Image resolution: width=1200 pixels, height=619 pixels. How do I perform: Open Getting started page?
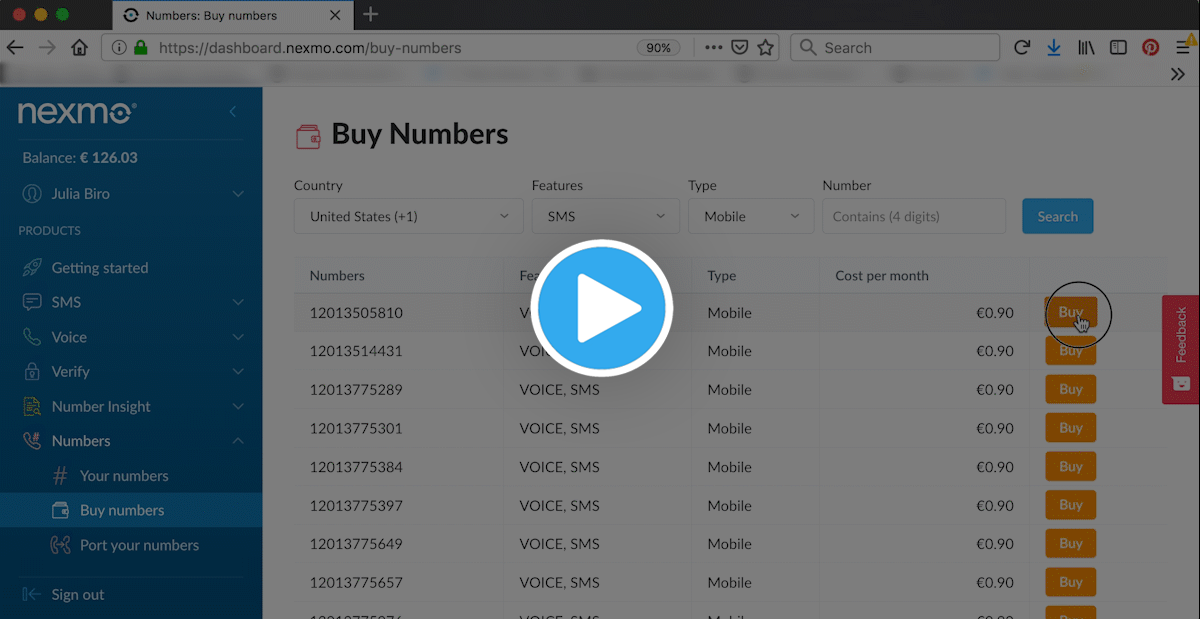tap(100, 268)
